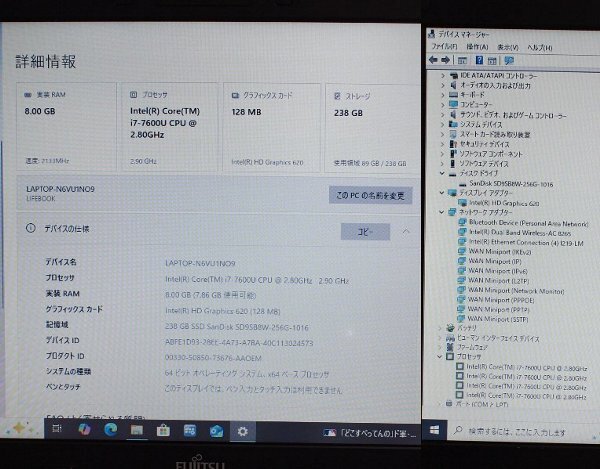Click the プロセッサ i7-7600U card
Image resolution: width=600 pixels, height=469 pixels.
point(170,127)
